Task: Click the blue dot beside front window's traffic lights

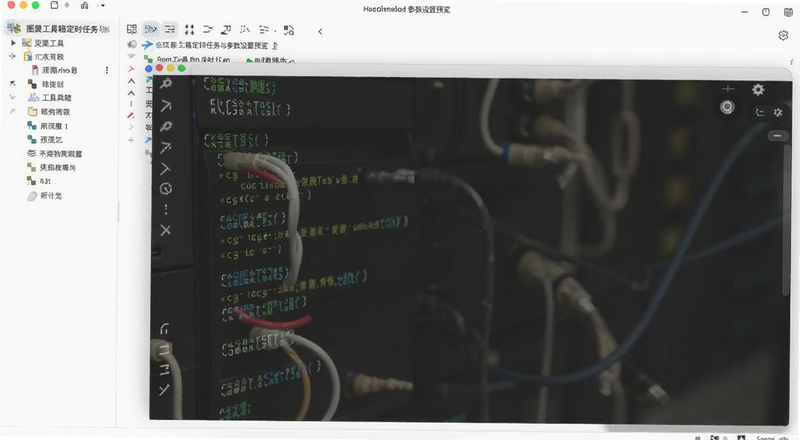Action: [148, 68]
